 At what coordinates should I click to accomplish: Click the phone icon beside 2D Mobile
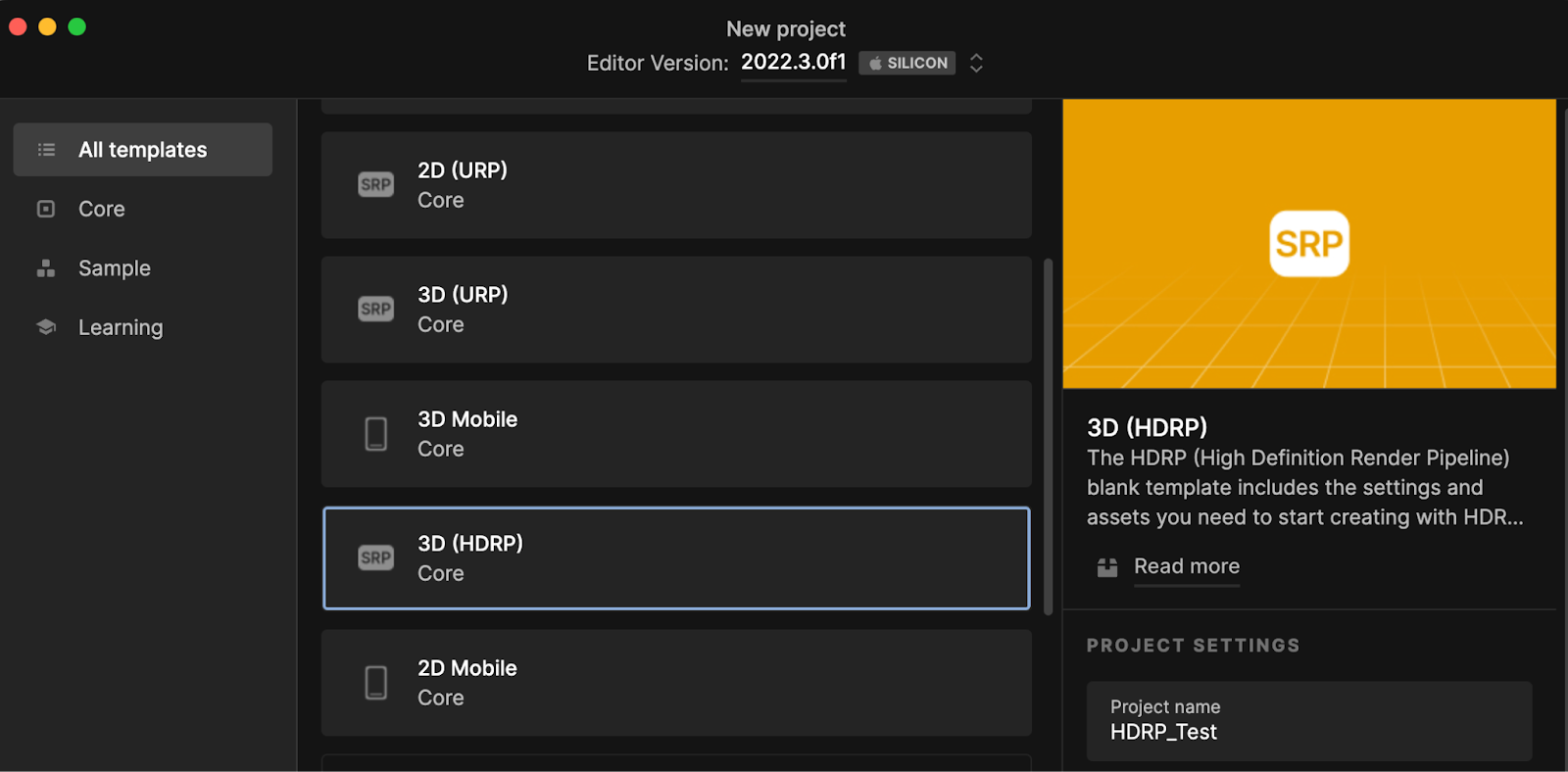(x=375, y=683)
